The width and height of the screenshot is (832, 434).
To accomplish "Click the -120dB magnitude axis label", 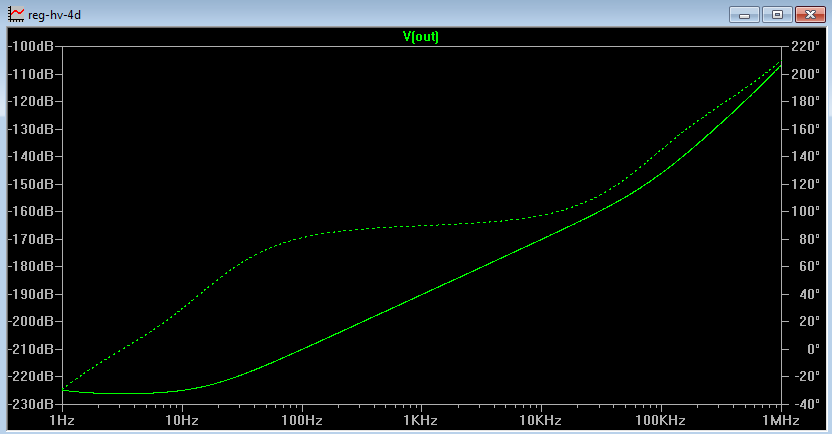I will click(x=31, y=101).
